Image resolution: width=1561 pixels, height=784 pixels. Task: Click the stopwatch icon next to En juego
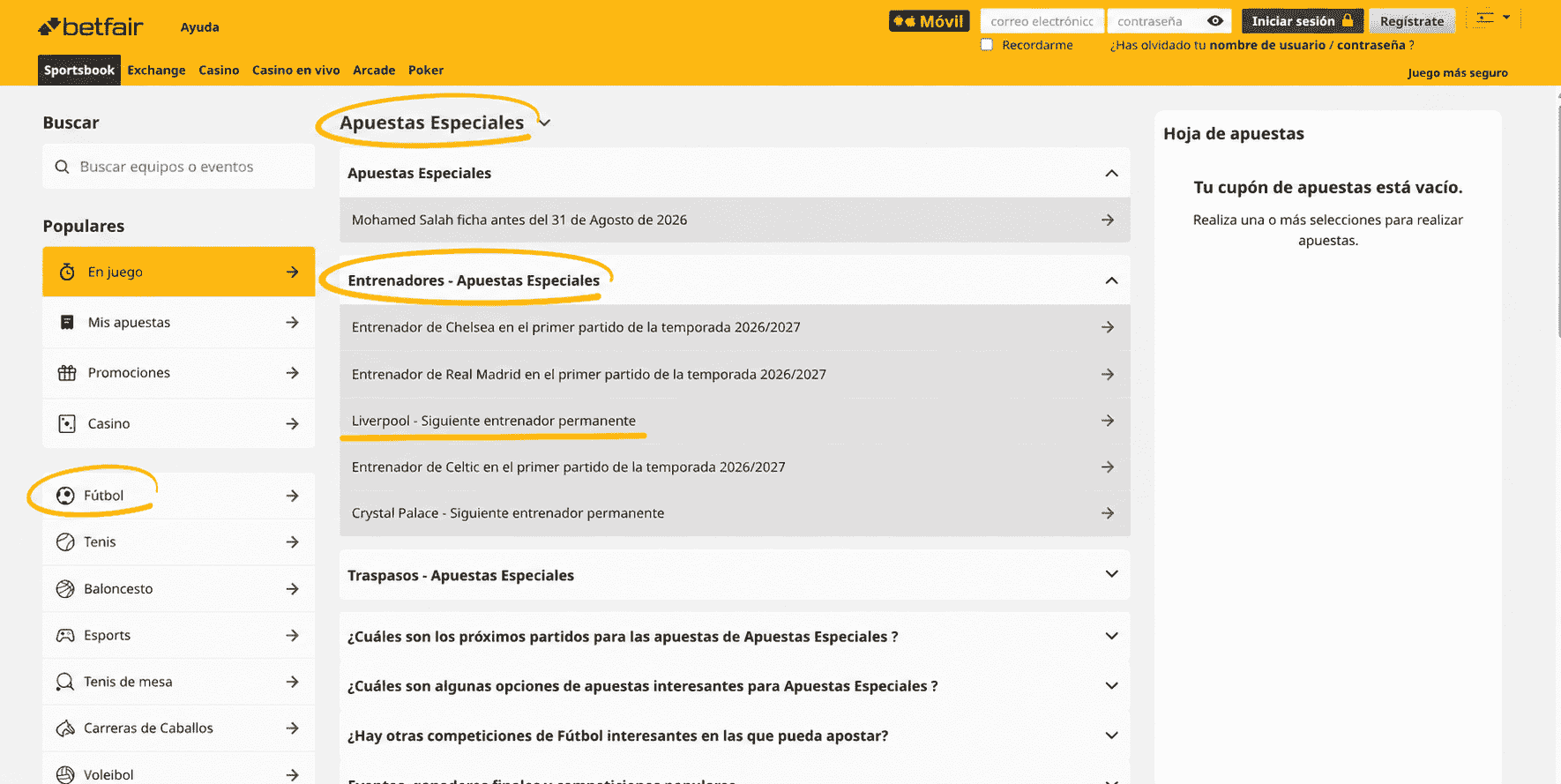click(x=67, y=272)
